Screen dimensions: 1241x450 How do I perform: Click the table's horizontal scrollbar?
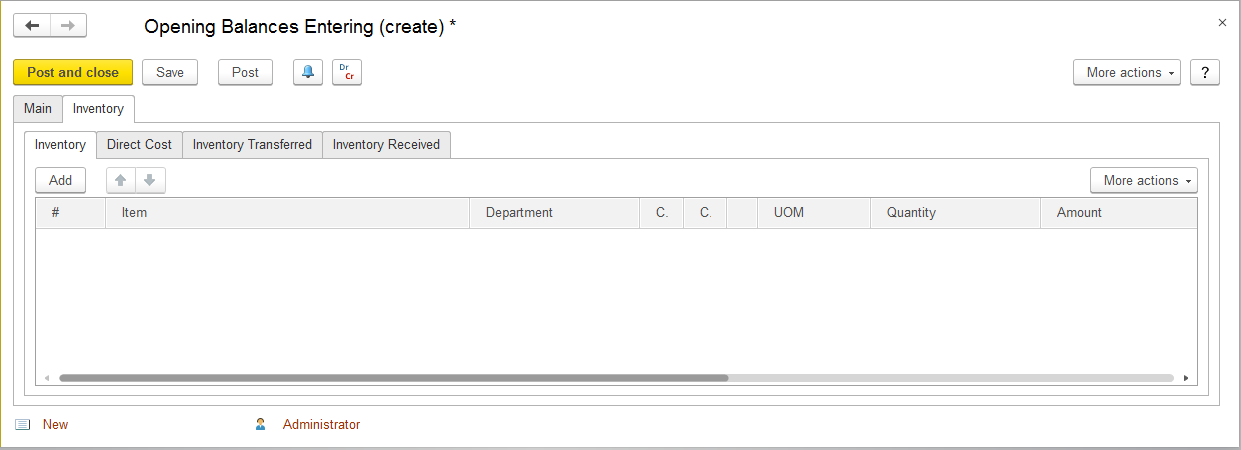click(x=394, y=378)
